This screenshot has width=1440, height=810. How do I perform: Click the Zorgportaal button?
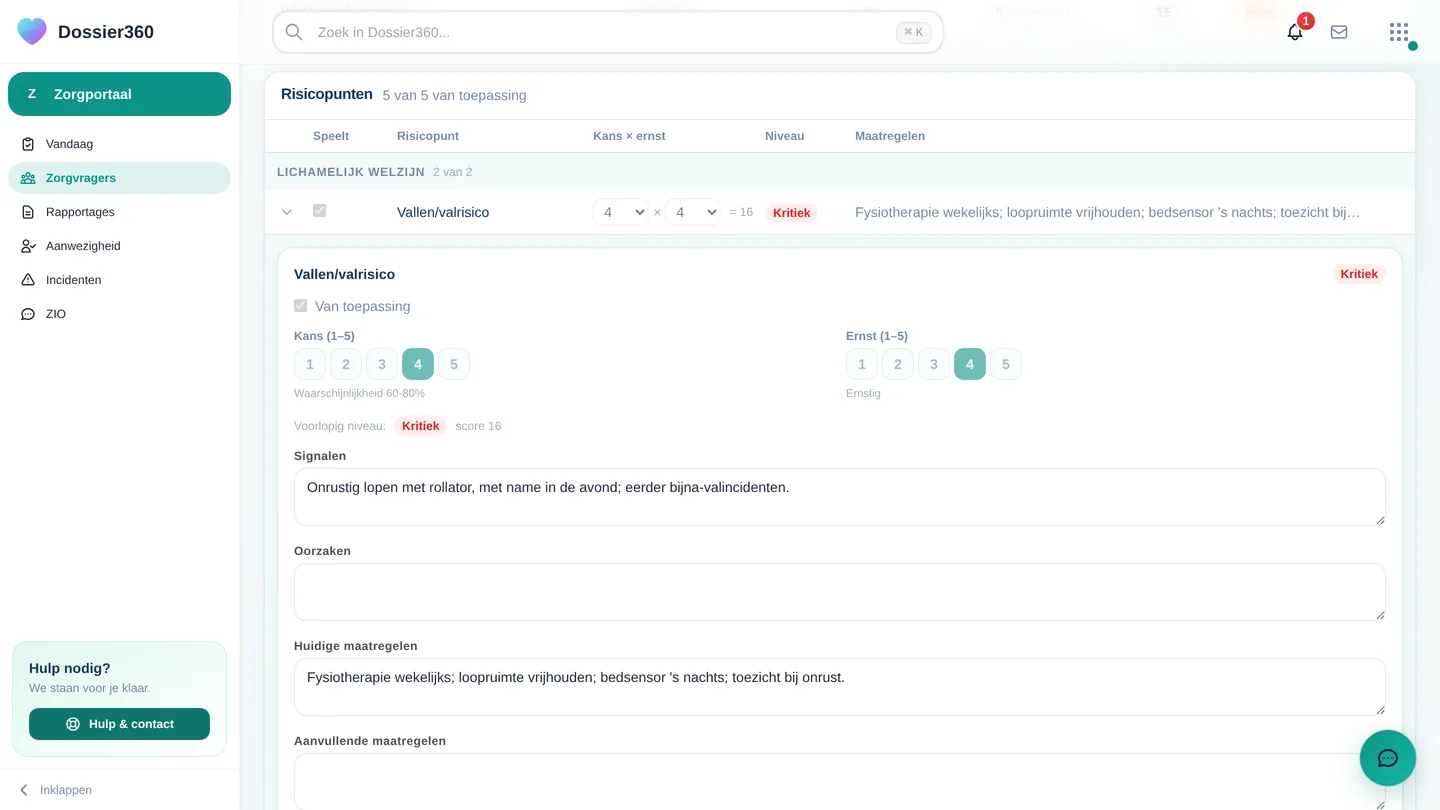tap(119, 94)
